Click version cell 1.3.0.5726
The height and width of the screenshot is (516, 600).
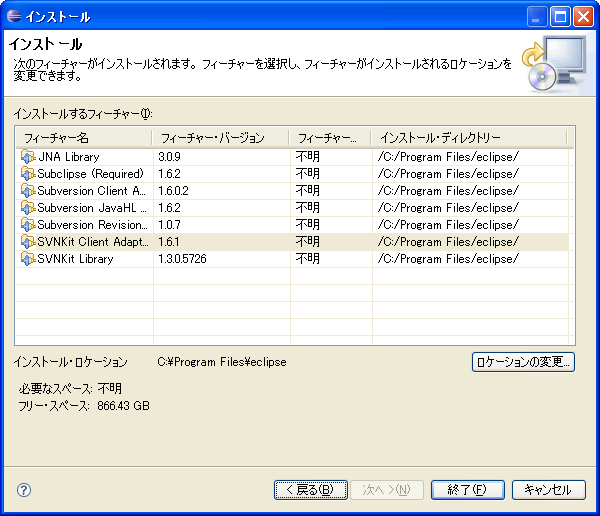tap(183, 259)
